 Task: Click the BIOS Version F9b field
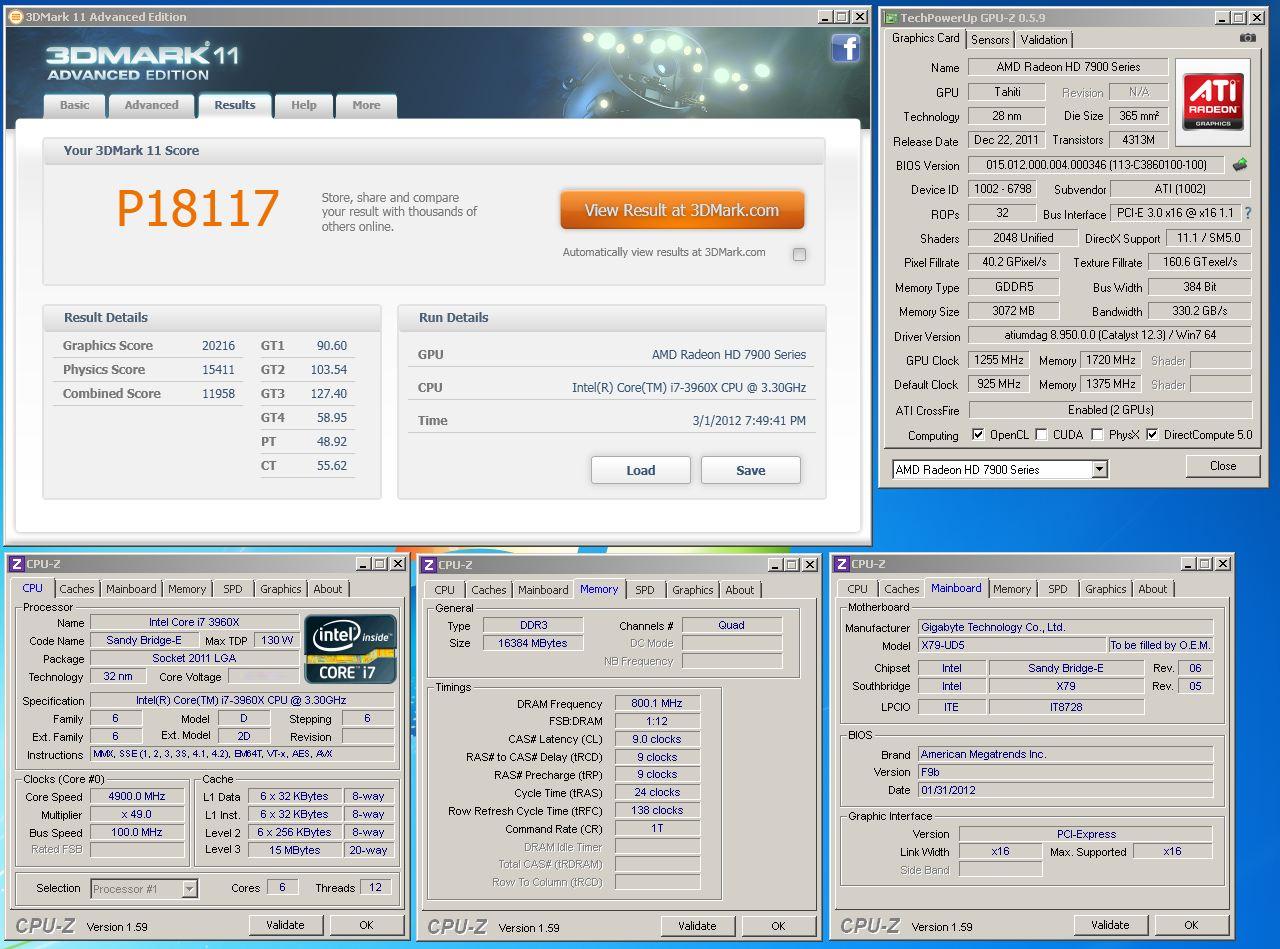pyautogui.click(x=1065, y=772)
